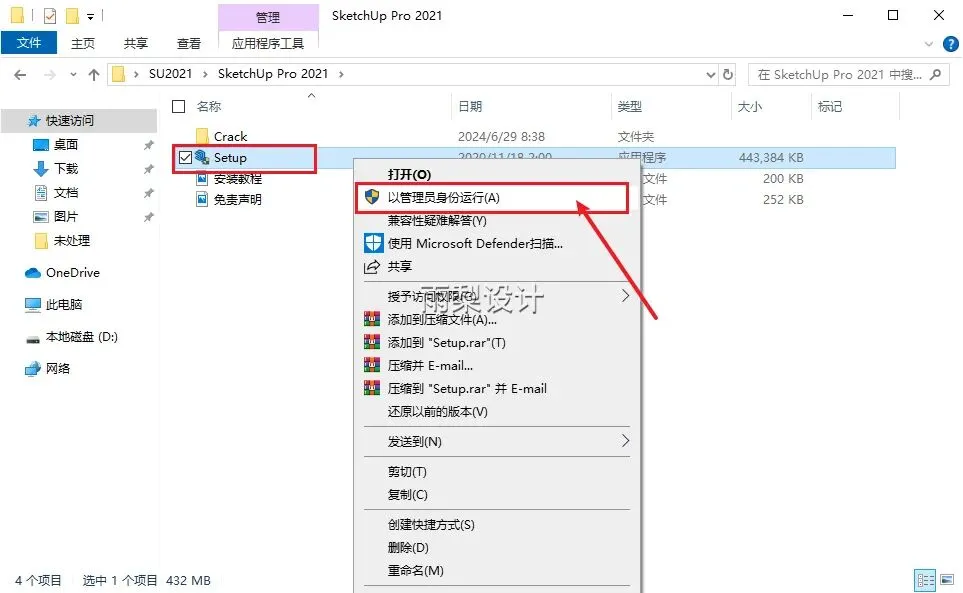Open 图片 in the sidebar
The width and height of the screenshot is (963, 593).
click(66, 217)
